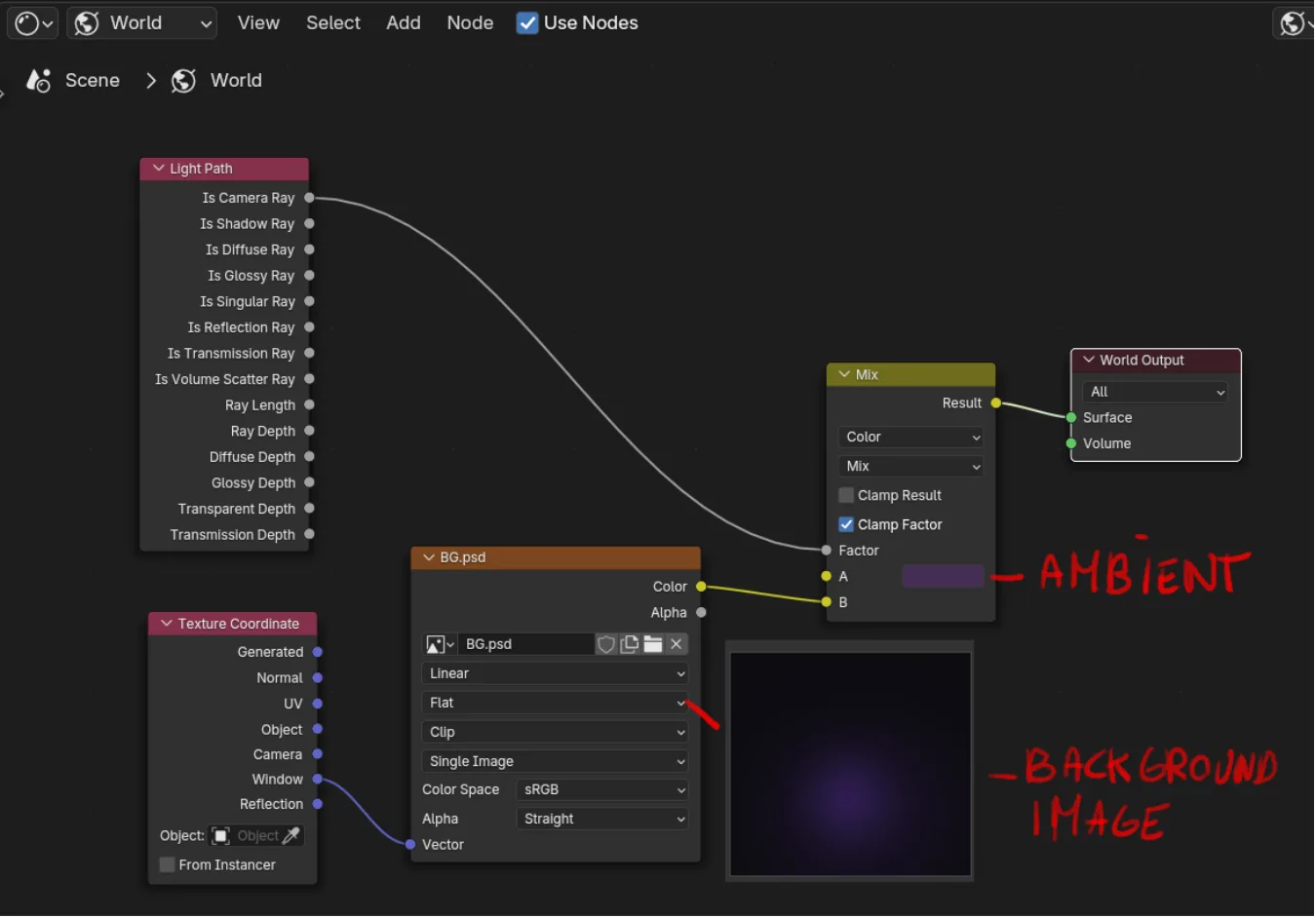The height and width of the screenshot is (918, 1316).
Task: Click the World breadcrumb link
Action: click(x=236, y=81)
